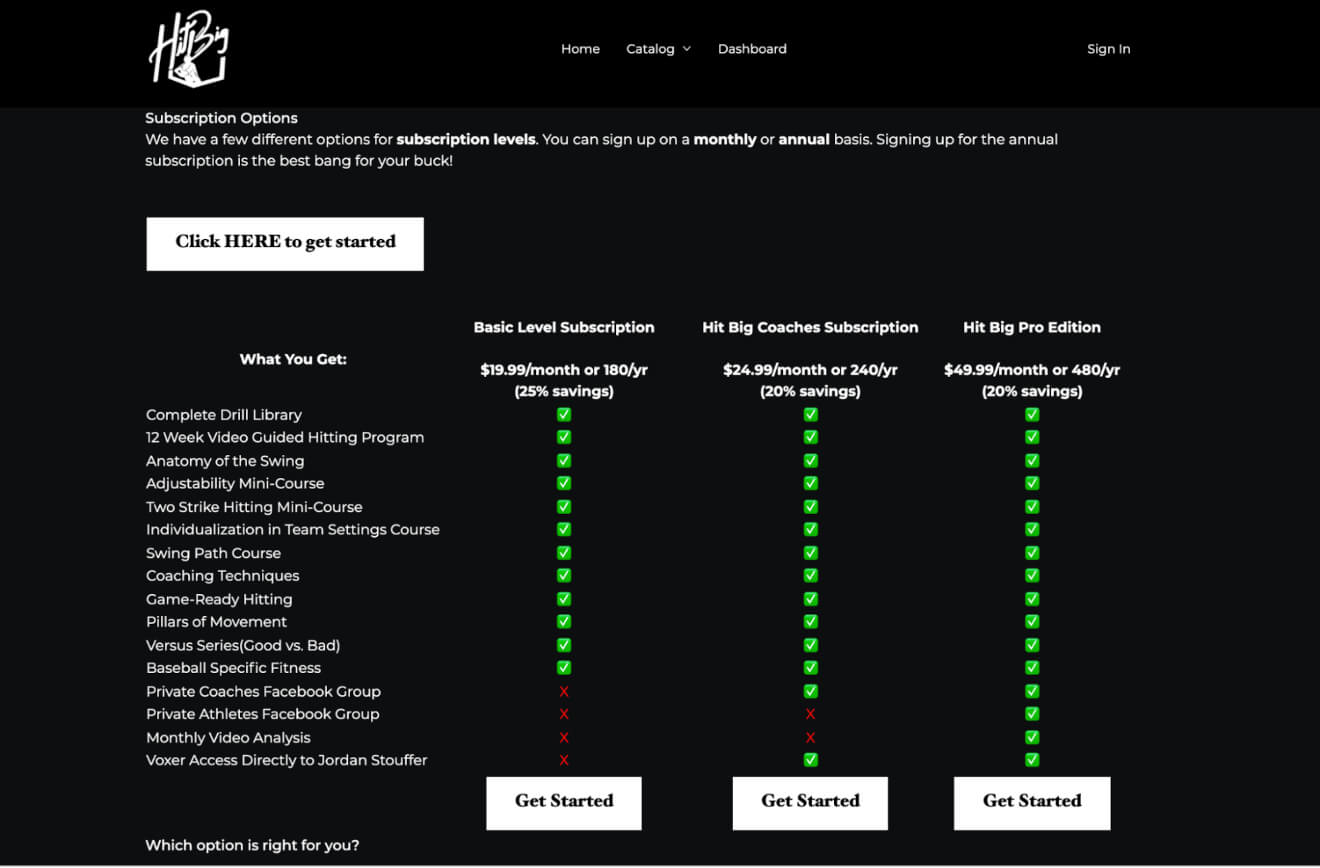Open the Home page
1320x868 pixels.
pos(580,49)
